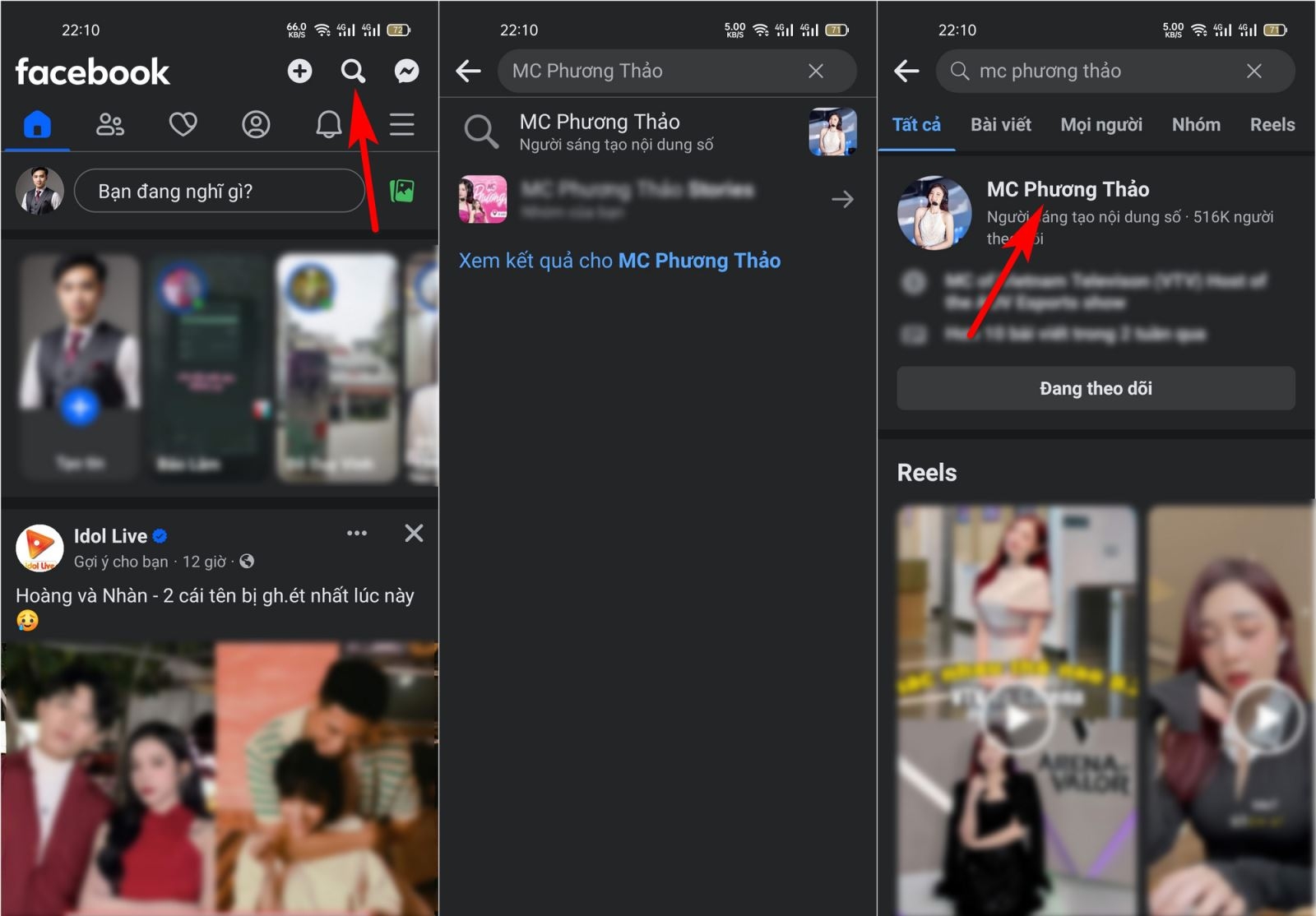Open the Notifications bell tab
Screen dimensions: 1316x916
pos(329,125)
